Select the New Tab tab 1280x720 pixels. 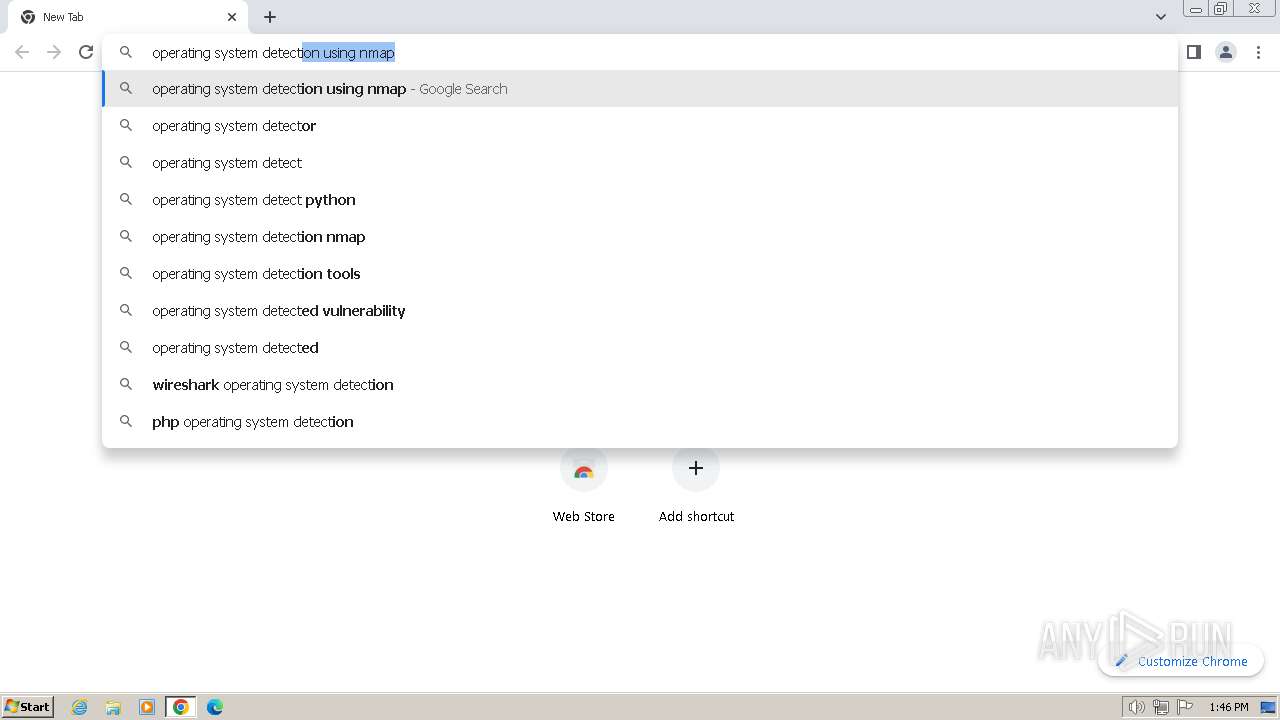point(128,17)
